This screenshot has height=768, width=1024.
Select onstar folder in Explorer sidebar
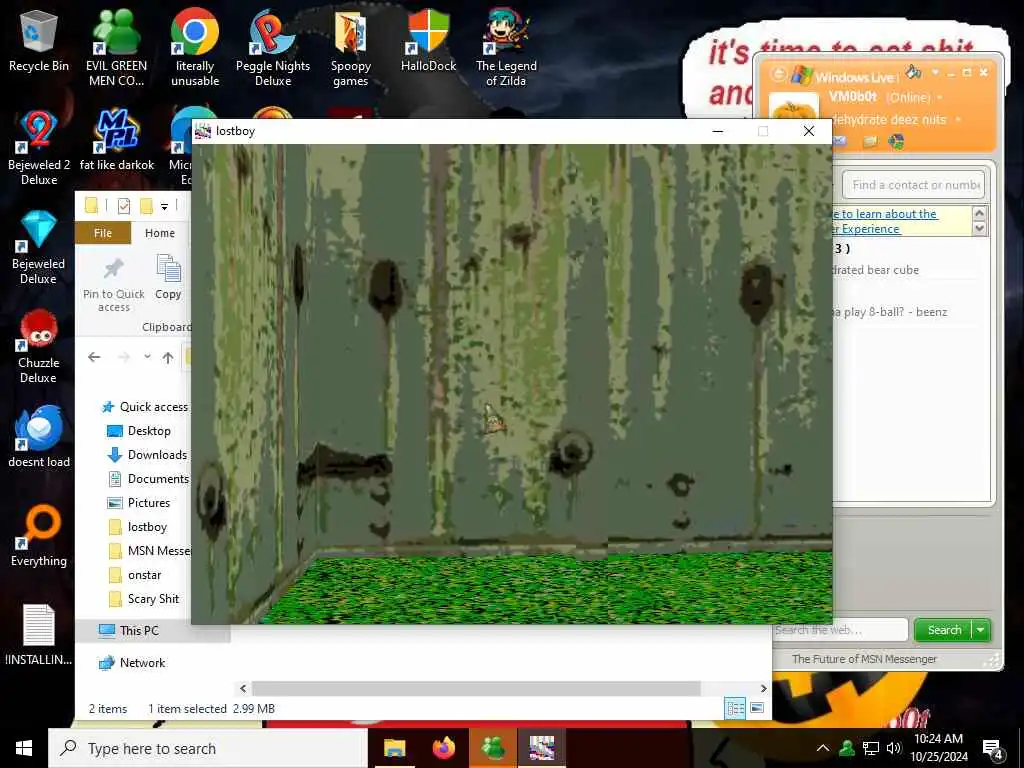(x=135, y=575)
